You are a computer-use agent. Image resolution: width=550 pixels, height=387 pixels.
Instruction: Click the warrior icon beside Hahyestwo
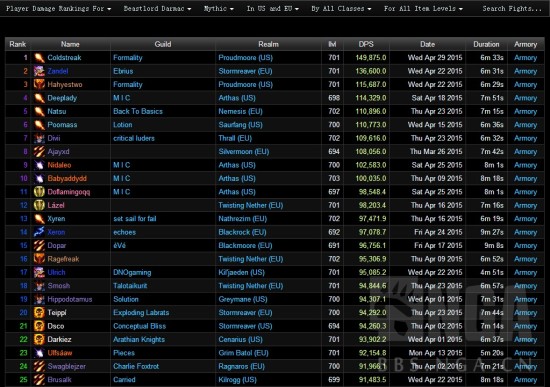tap(39, 85)
